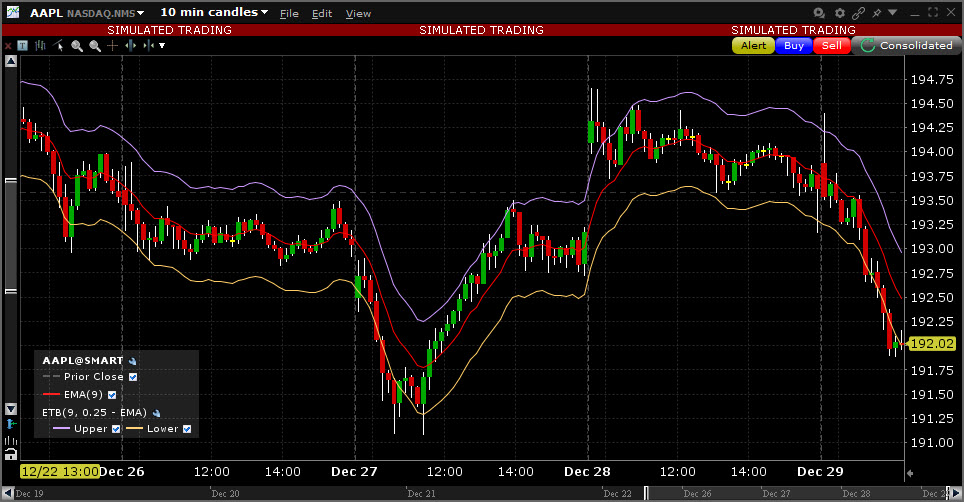Click the left arrow on the date scrollbar

pos(7,493)
